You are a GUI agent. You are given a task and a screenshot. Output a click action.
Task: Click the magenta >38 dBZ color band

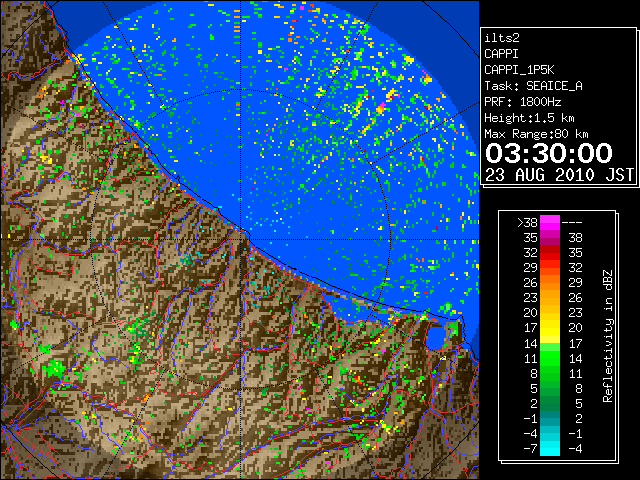pos(550,222)
